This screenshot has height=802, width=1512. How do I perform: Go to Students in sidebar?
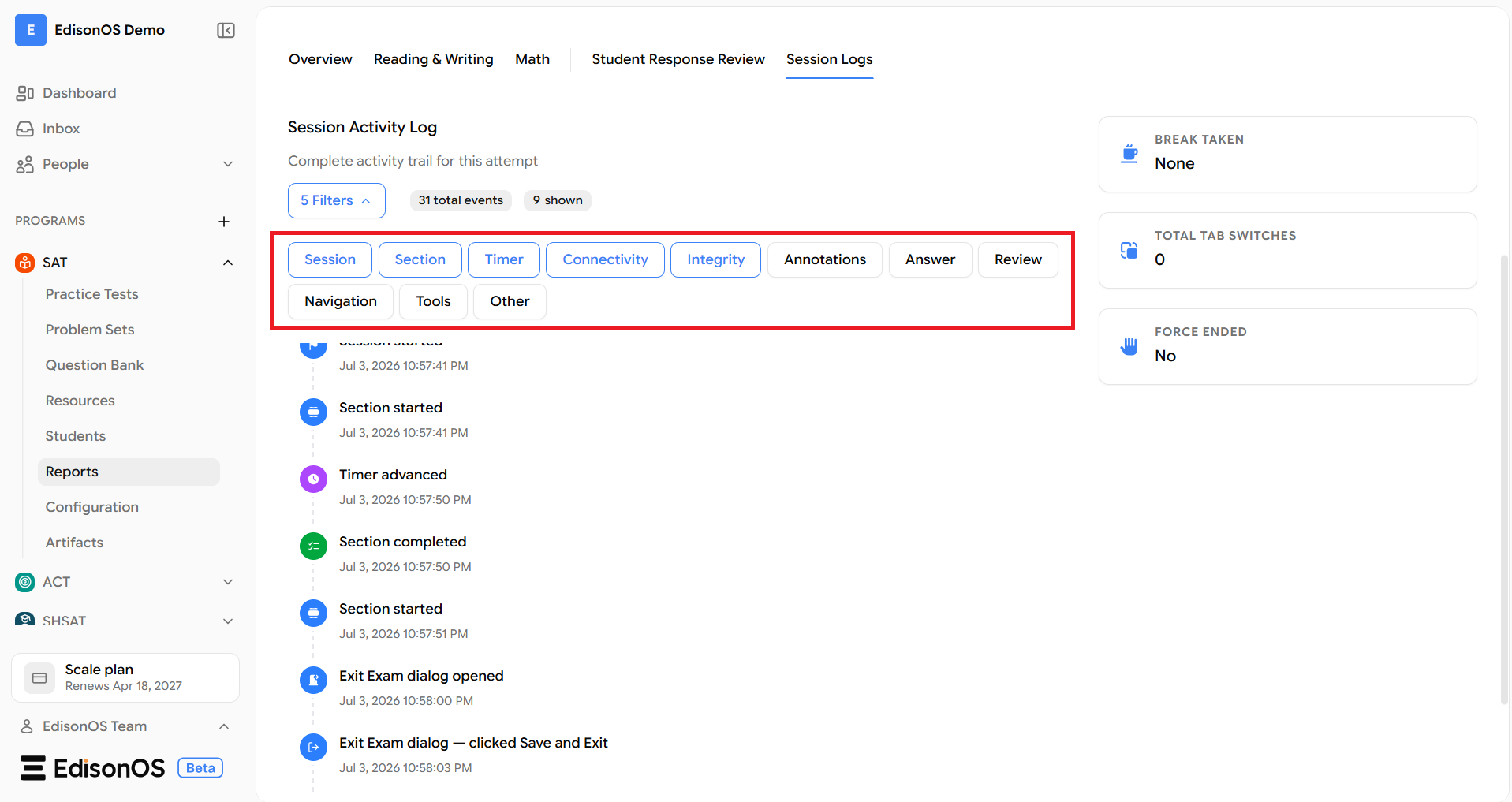coord(76,436)
